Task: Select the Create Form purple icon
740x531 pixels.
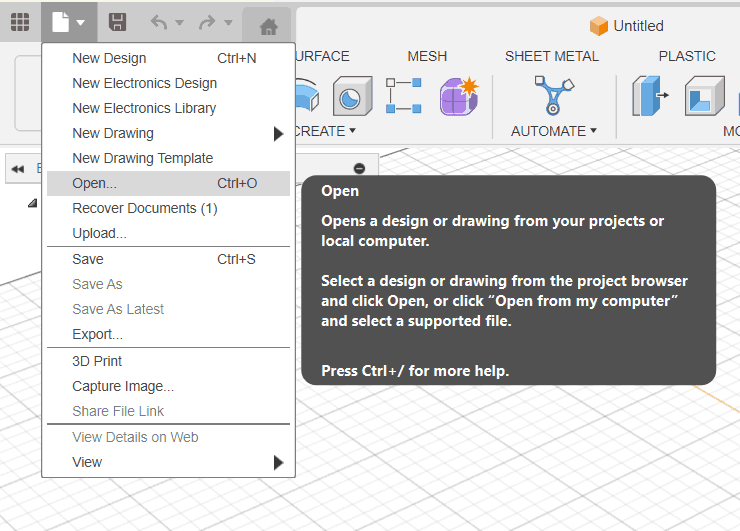Action: point(459,96)
